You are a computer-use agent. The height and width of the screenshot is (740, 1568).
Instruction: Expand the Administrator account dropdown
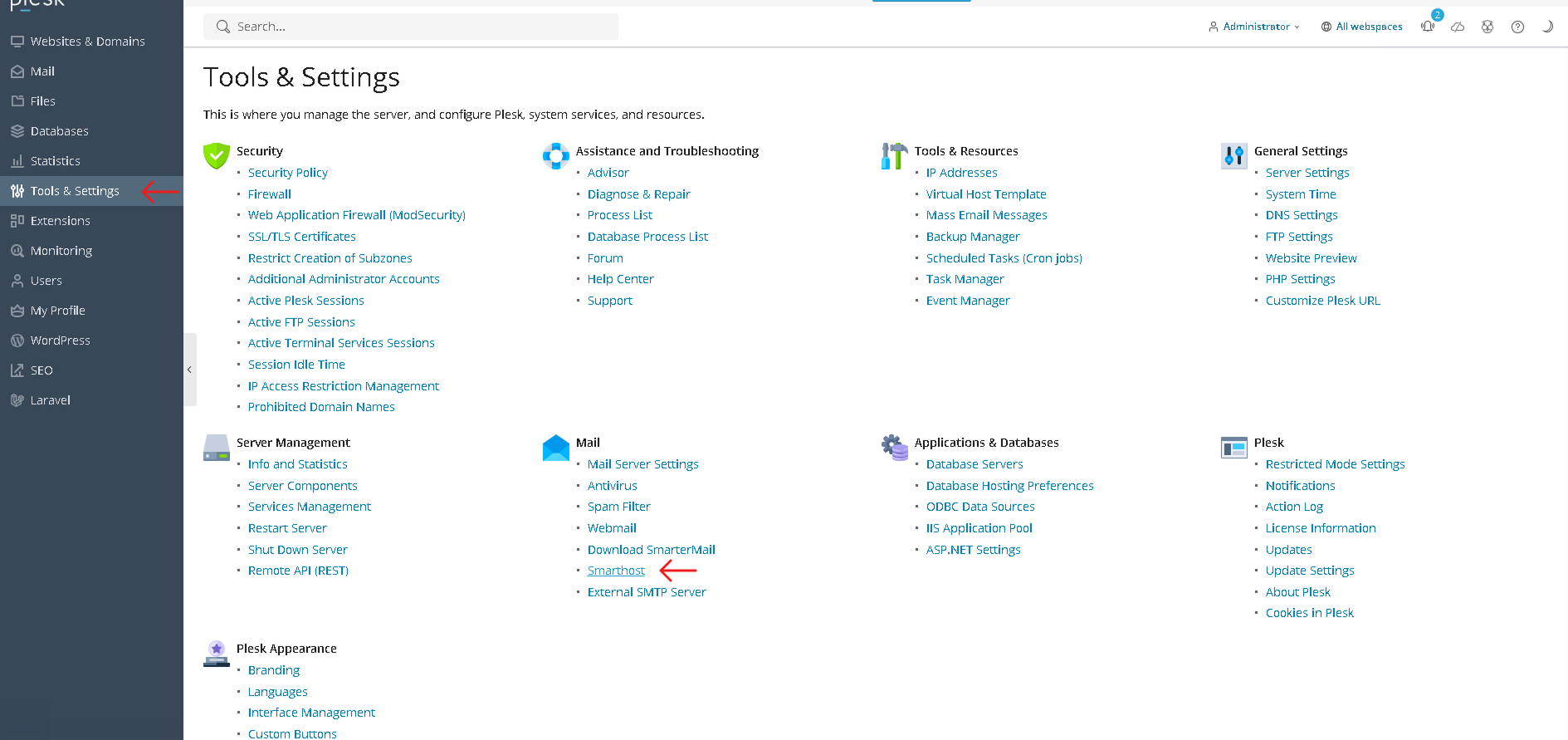coord(1254,27)
